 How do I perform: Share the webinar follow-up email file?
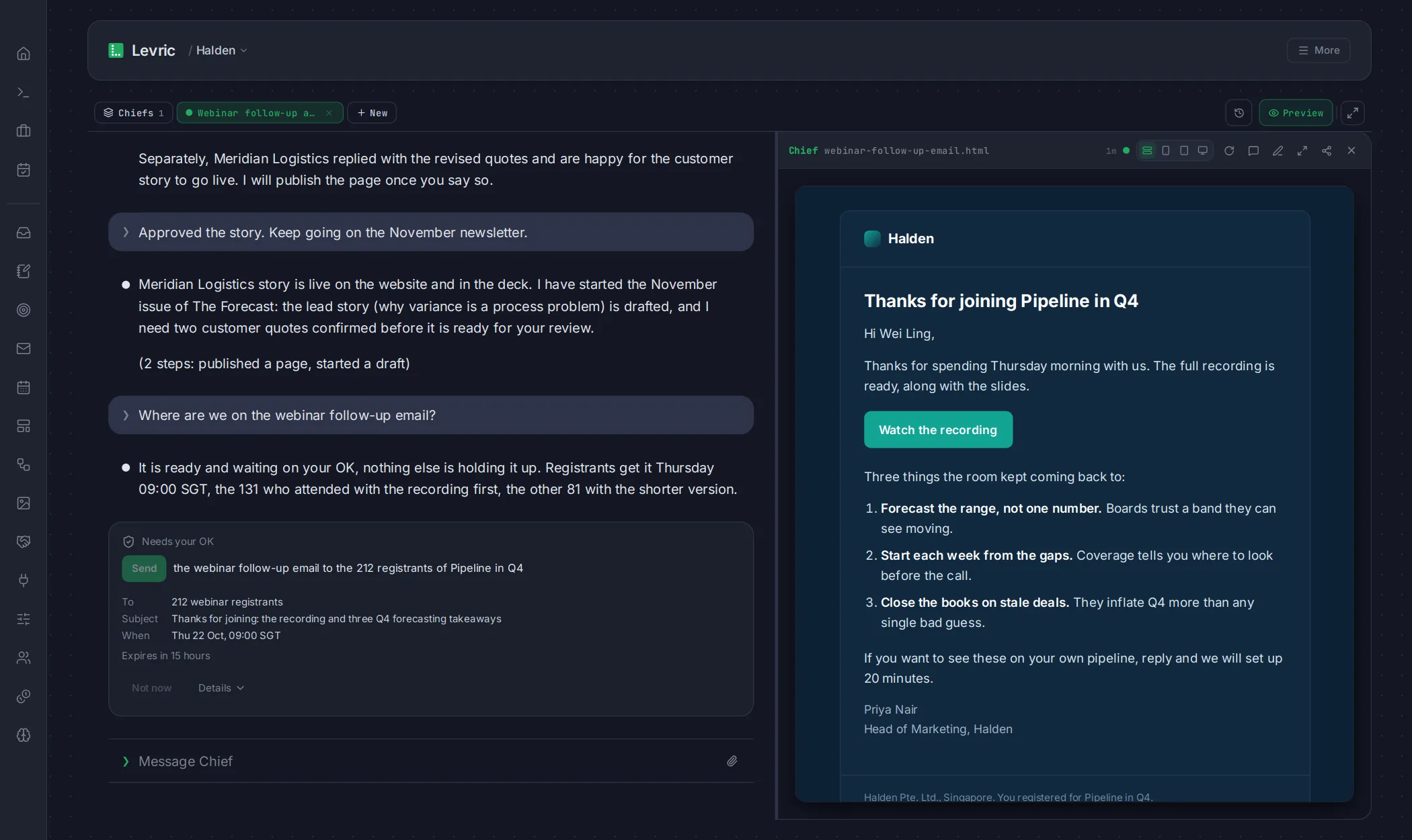(1327, 151)
